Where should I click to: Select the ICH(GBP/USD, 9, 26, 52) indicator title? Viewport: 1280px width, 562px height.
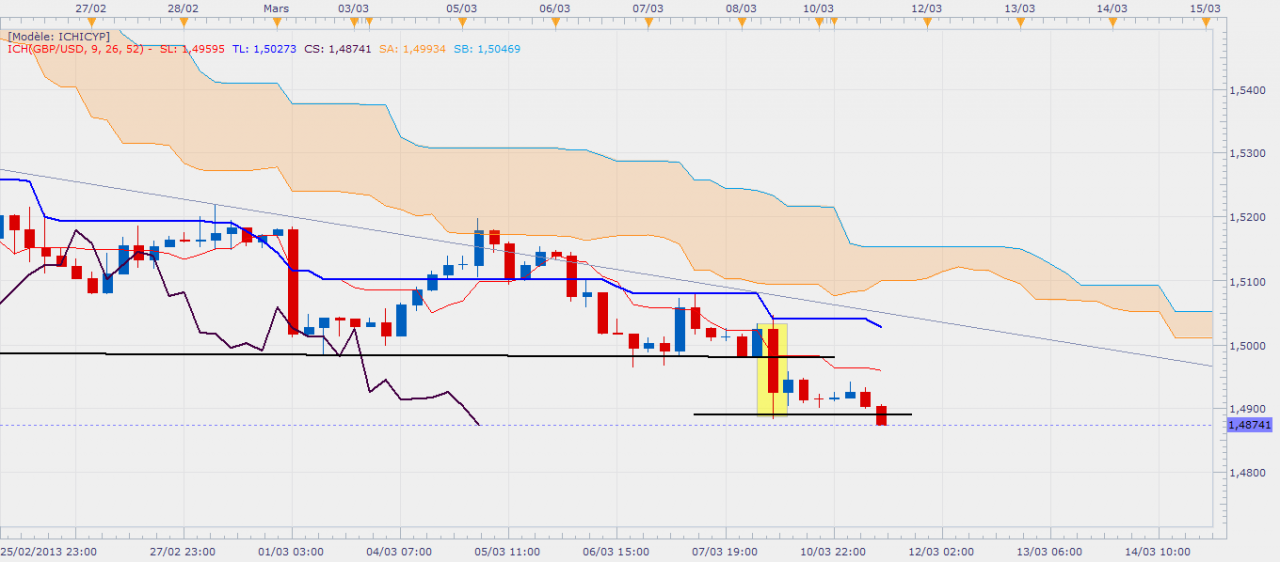click(78, 48)
